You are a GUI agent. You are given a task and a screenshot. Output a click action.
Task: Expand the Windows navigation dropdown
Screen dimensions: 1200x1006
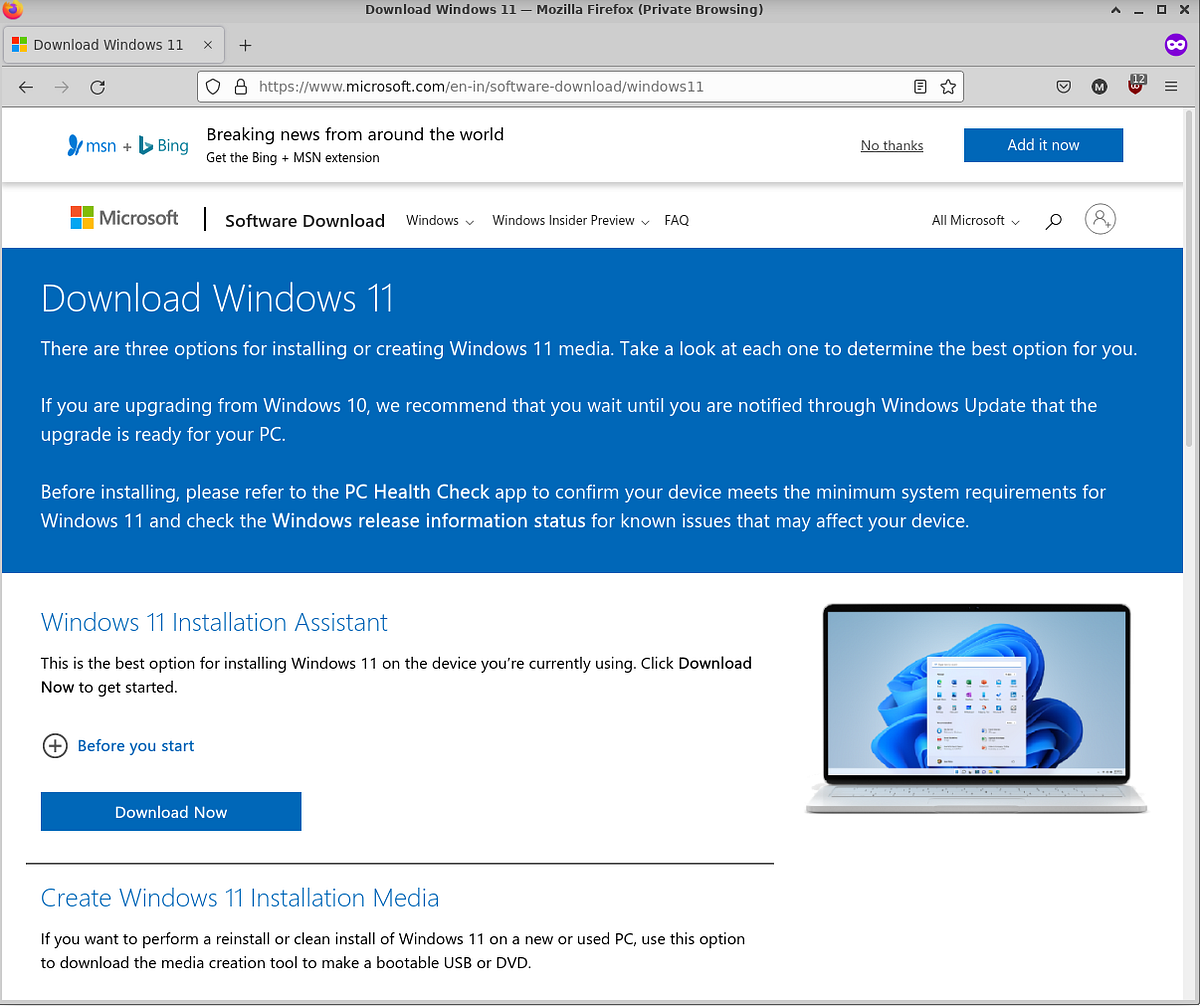click(x=439, y=220)
